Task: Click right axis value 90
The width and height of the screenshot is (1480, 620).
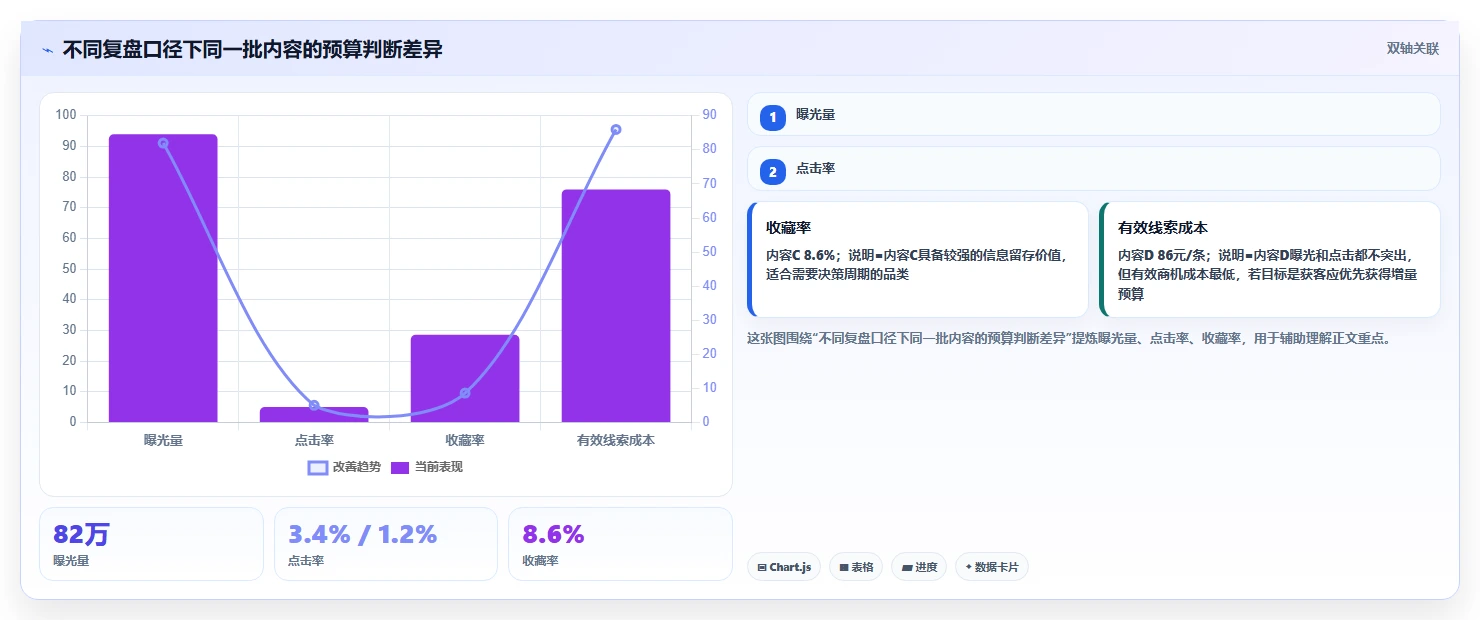Action: (709, 115)
